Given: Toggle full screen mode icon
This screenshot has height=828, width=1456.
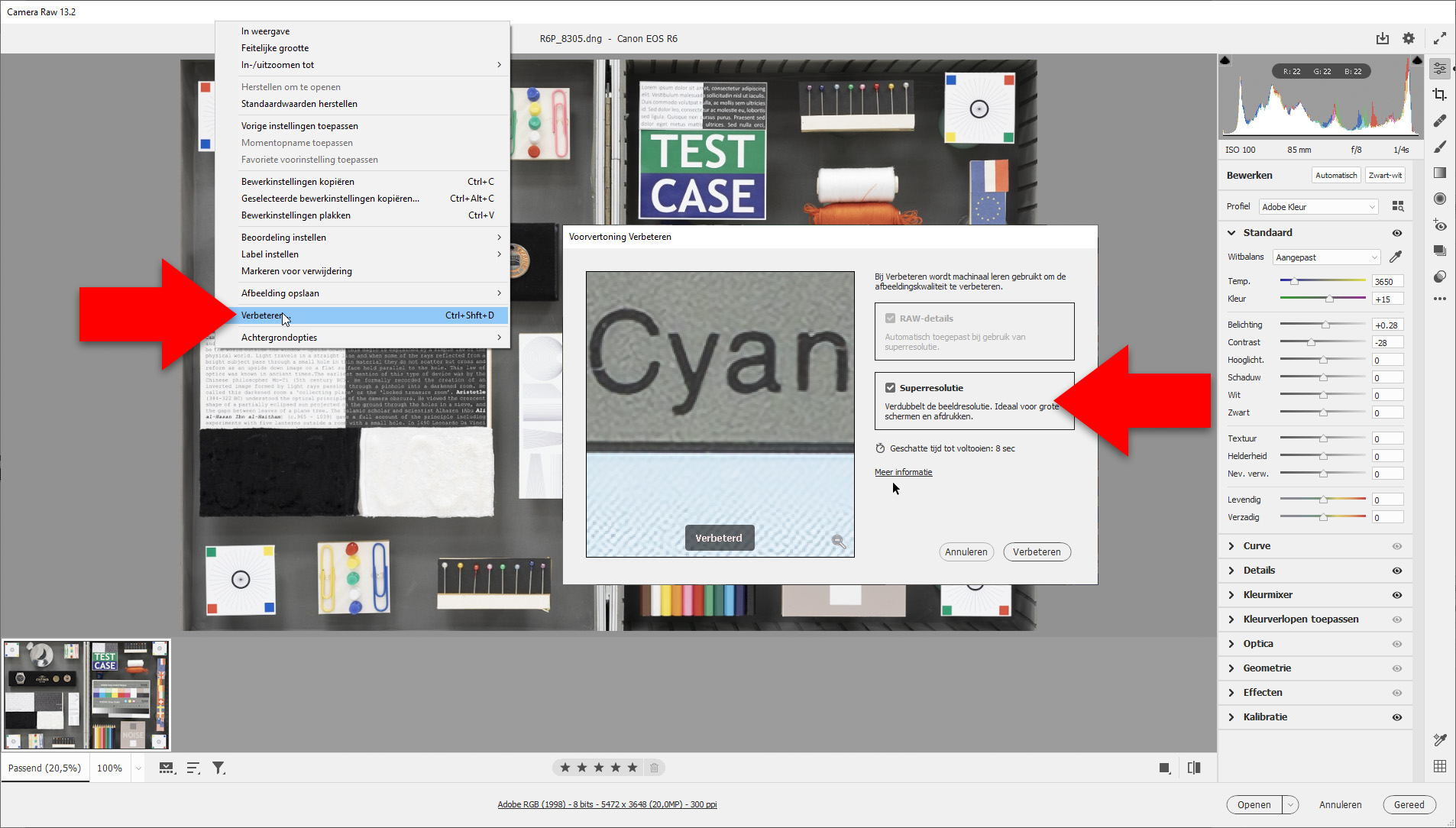Looking at the screenshot, I should coord(1440,38).
